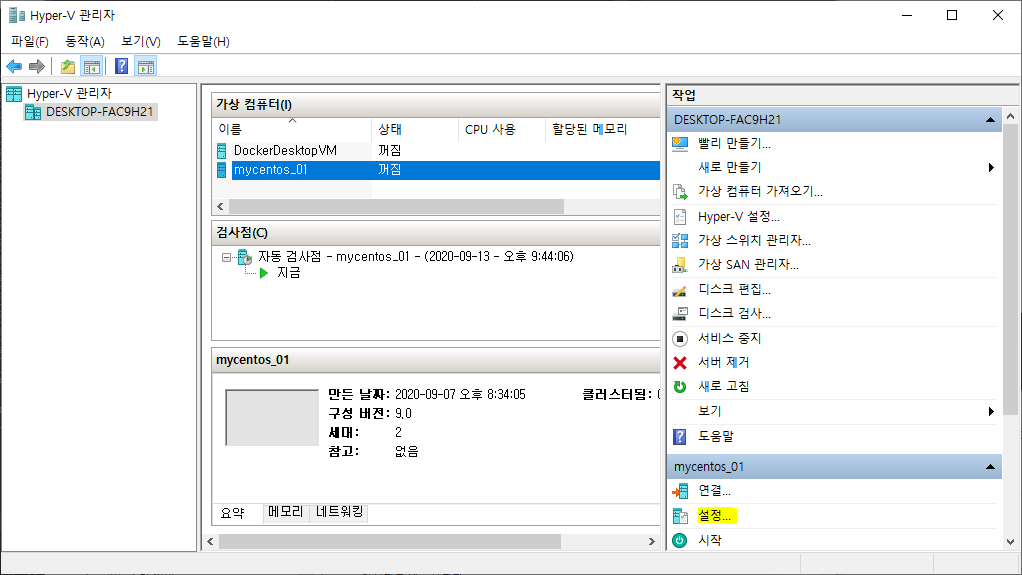Screen dimensions: 1022x575
Task: Select the 지금 checkpoint item
Action: 289,273
